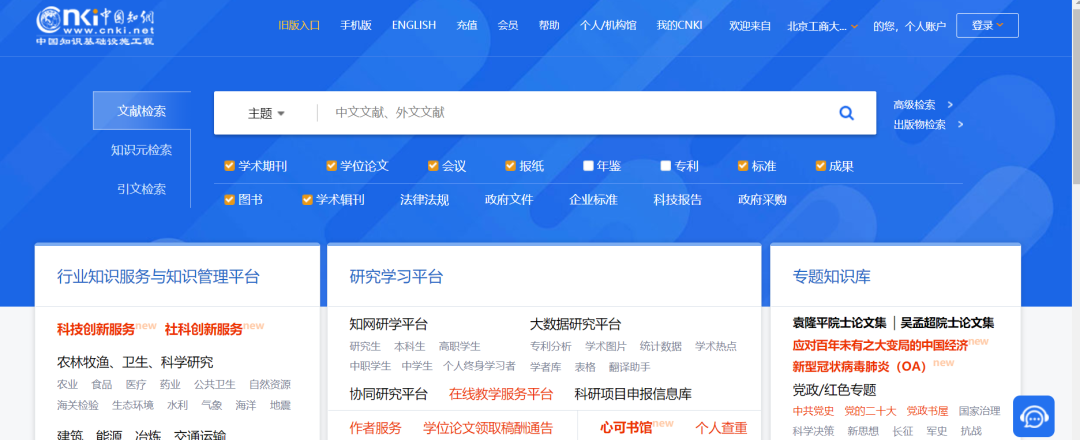This screenshot has height=440, width=1080.
Task: Open 高级检索 advanced search
Action: point(923,105)
